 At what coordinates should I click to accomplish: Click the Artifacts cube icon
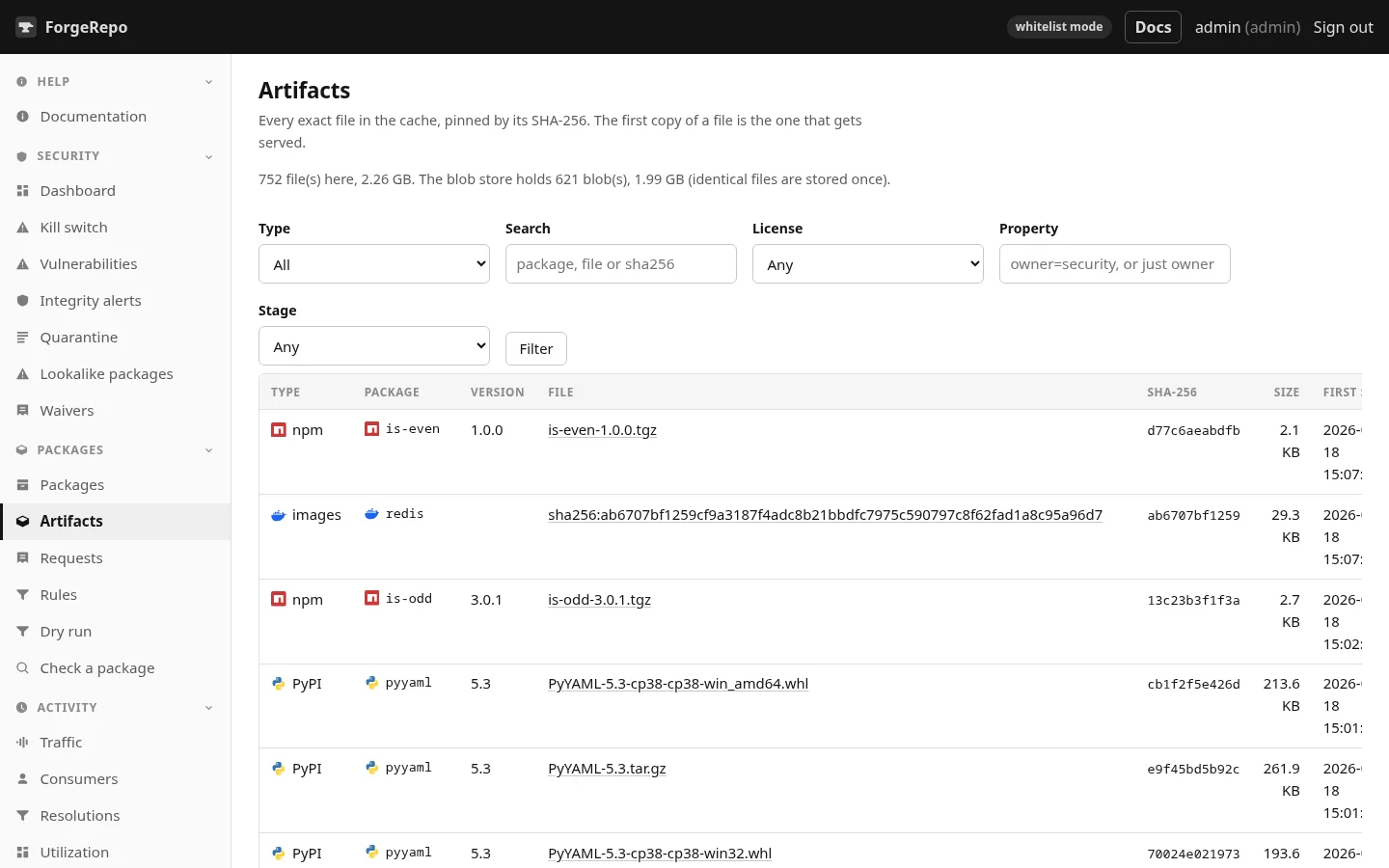click(x=22, y=522)
